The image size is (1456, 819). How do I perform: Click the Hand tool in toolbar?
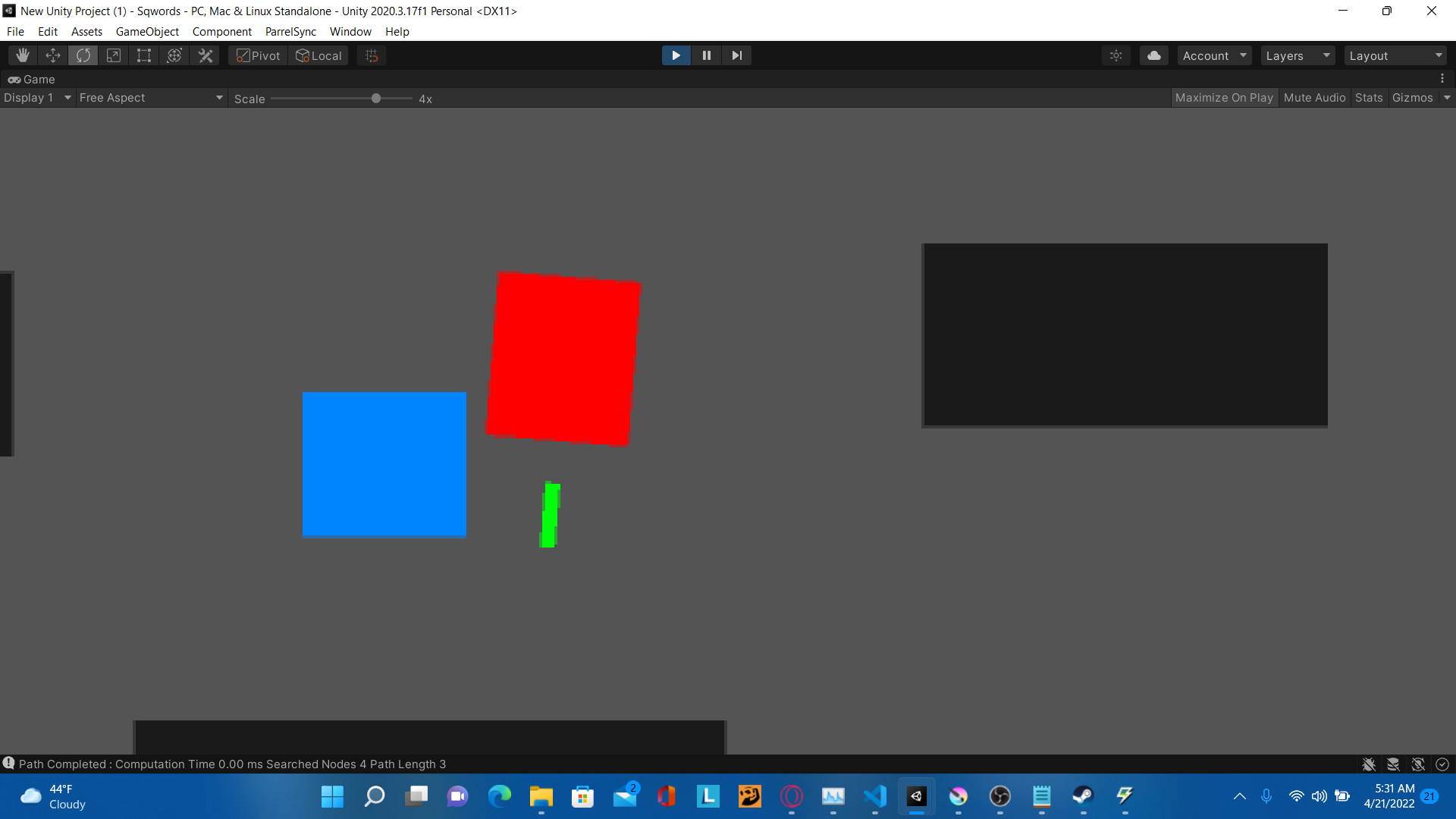22,55
